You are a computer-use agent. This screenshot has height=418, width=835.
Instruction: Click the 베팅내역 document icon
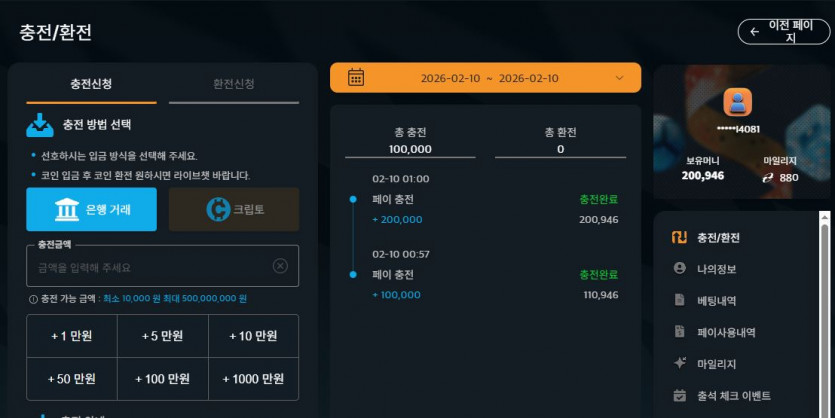click(x=680, y=300)
